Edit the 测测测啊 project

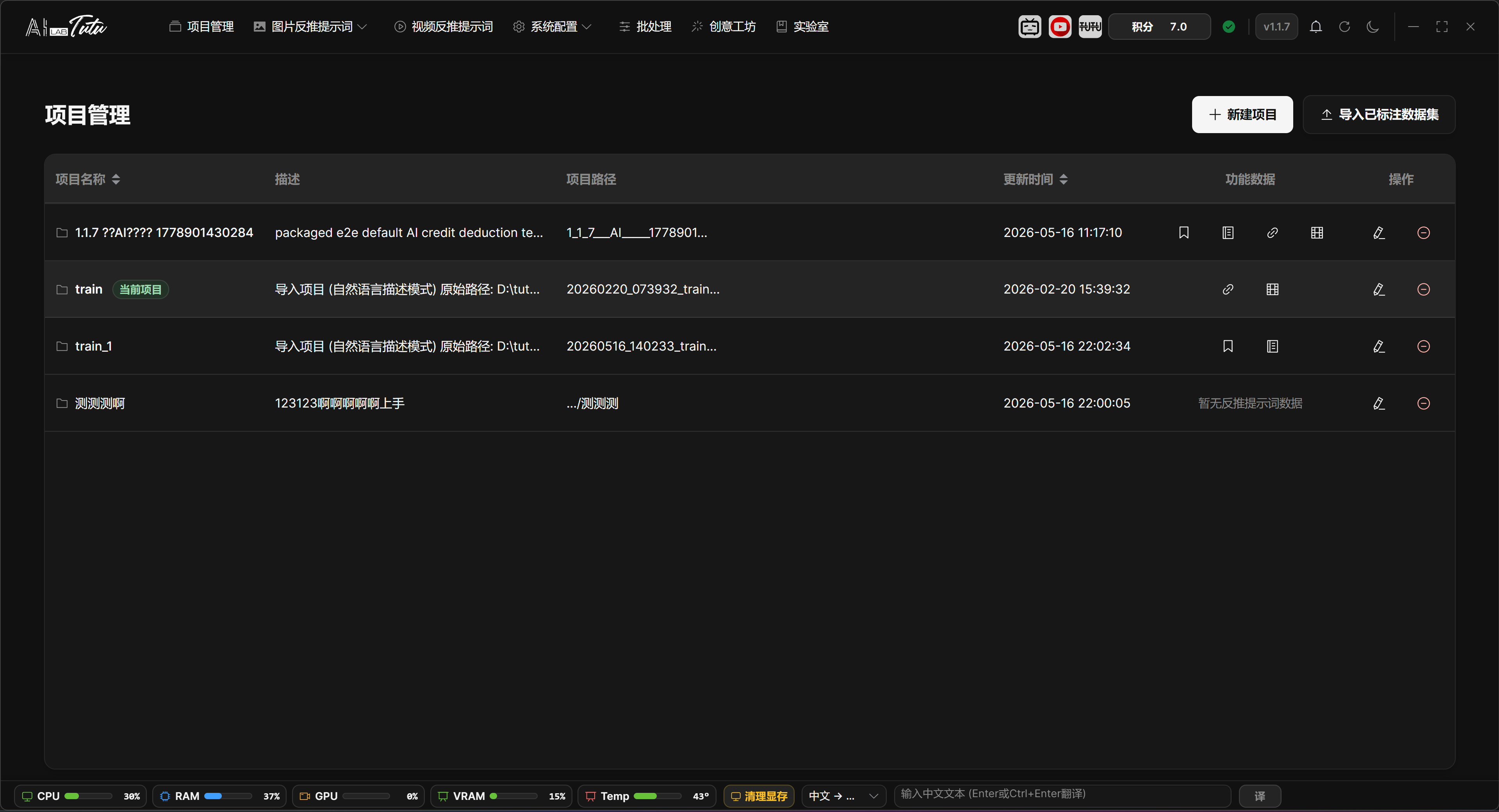click(1379, 403)
